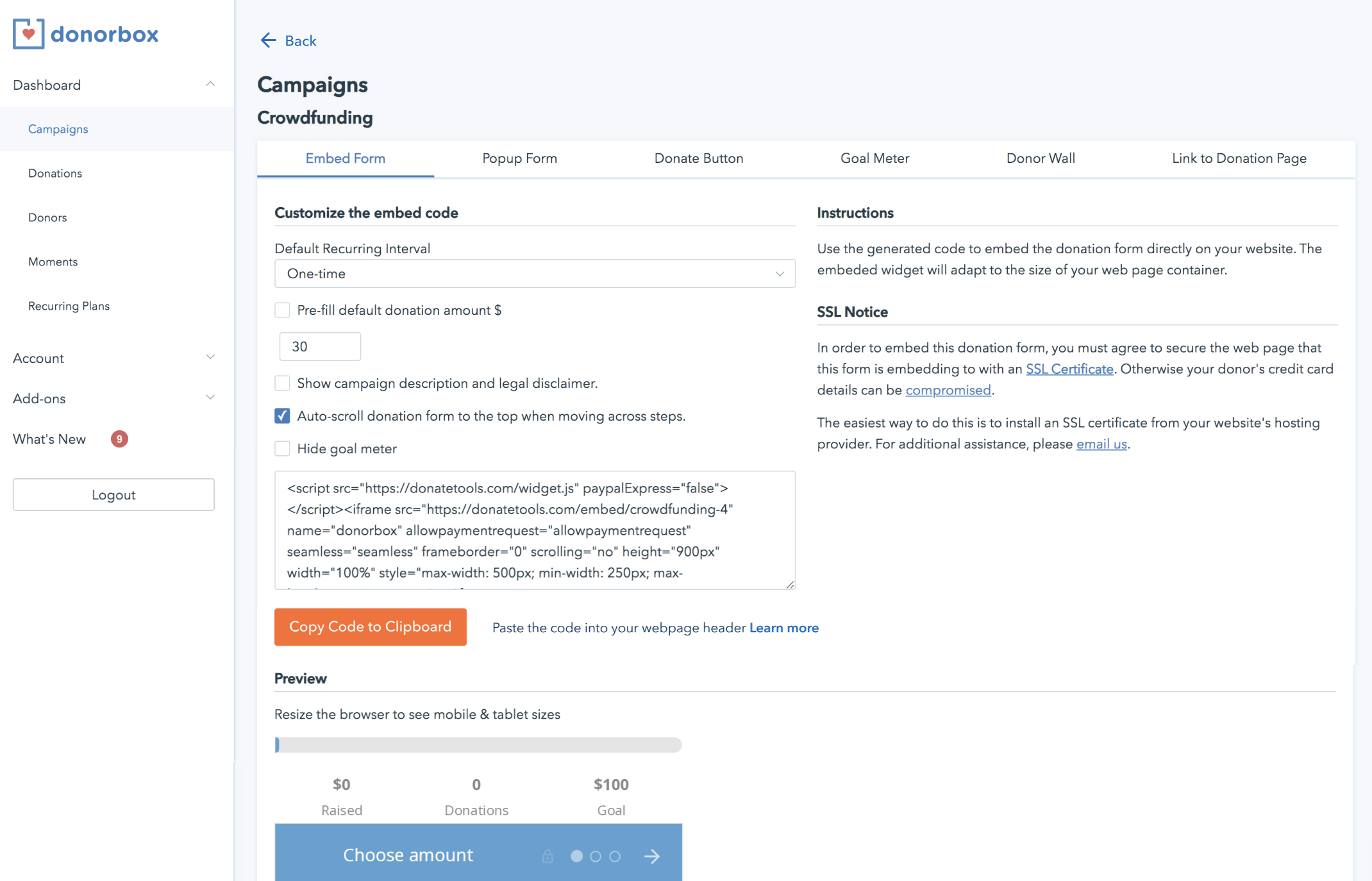Expand the Account sidebar section
This screenshot has height=881, width=1372.
point(113,358)
